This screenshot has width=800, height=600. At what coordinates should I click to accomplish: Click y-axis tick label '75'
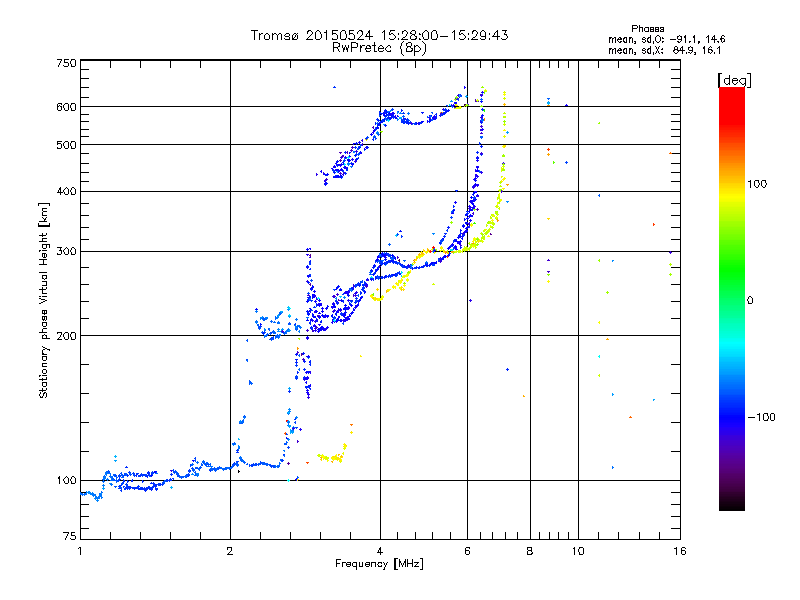[x=70, y=536]
